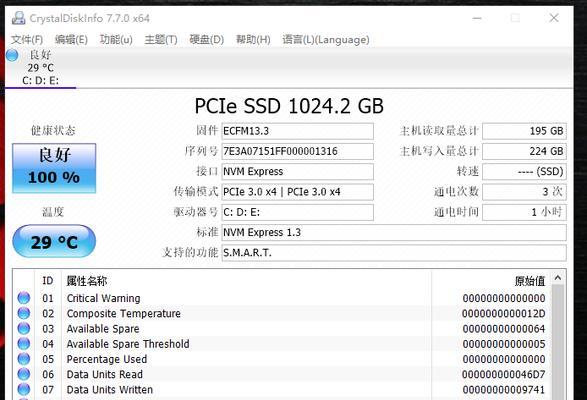The height and width of the screenshot is (400, 587).
Task: Click the 29 °C temperature button
Action: pos(54,241)
